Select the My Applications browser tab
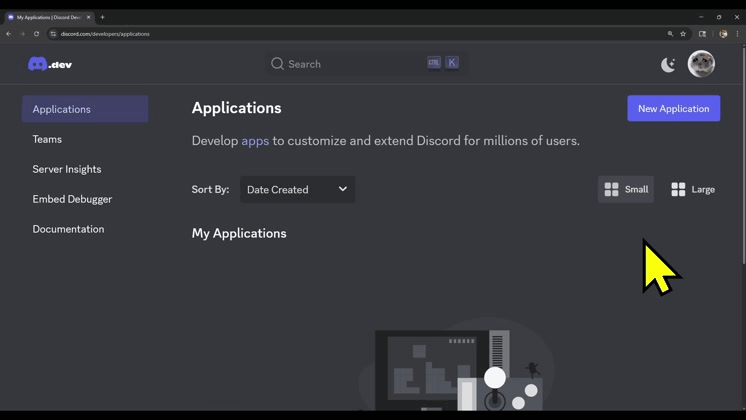This screenshot has width=746, height=420. pyautogui.click(x=49, y=17)
